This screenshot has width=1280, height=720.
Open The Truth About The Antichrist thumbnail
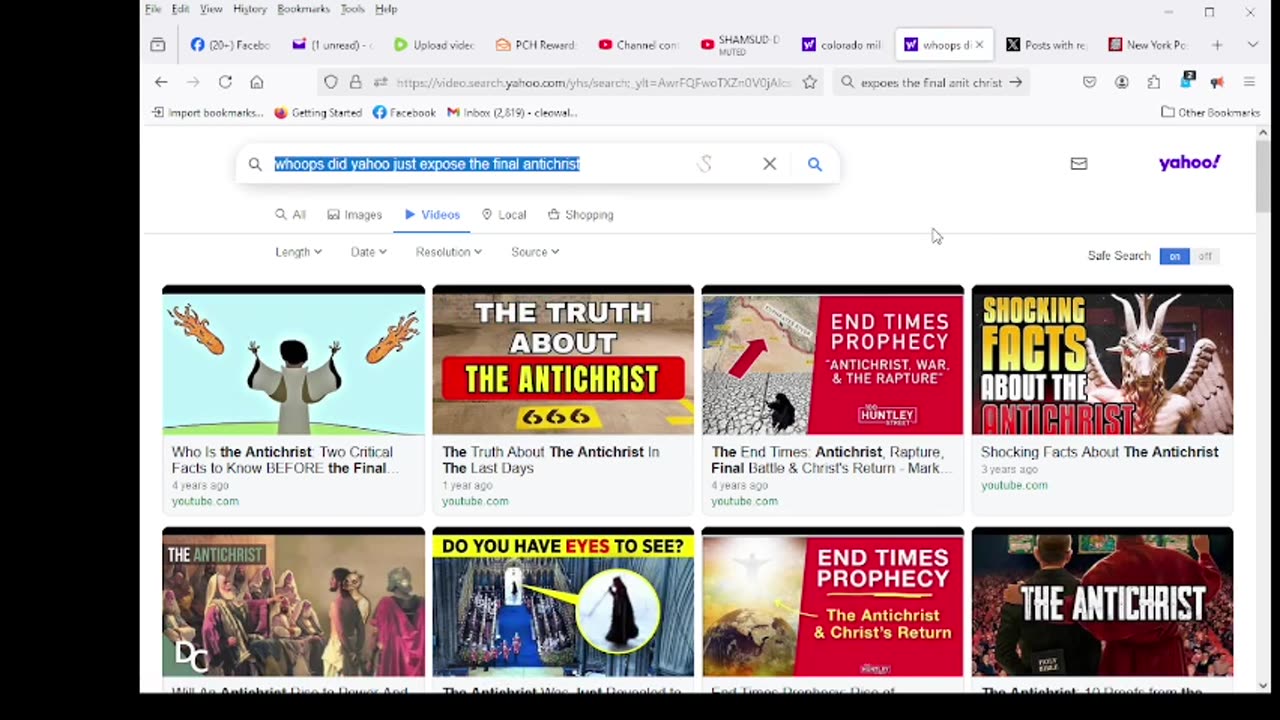(563, 361)
